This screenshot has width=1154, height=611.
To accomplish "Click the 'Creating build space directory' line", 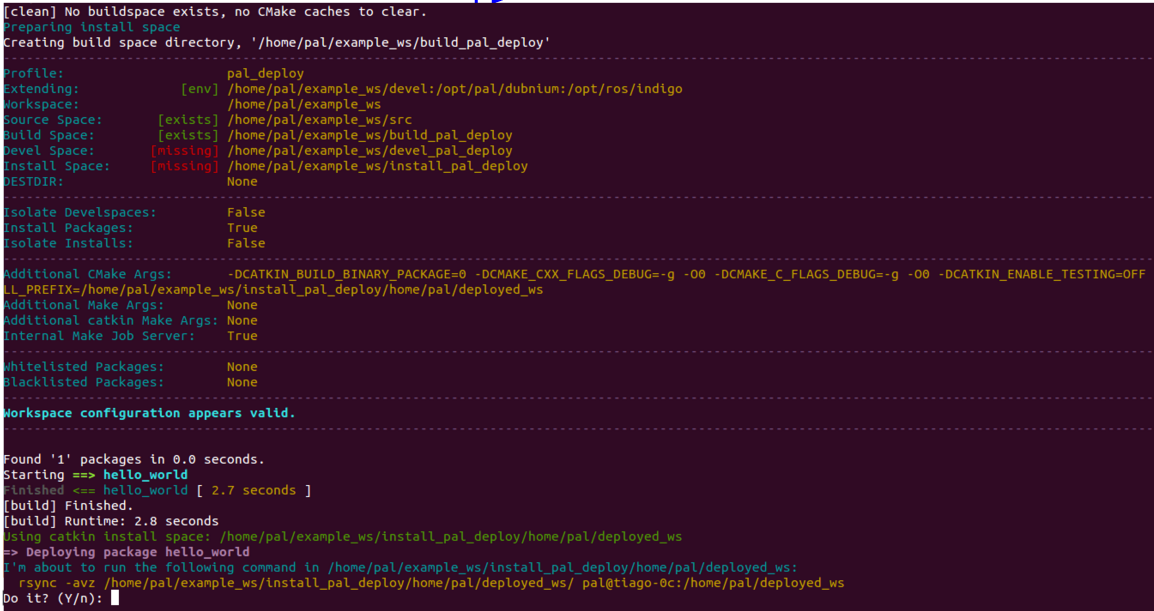I will point(277,43).
